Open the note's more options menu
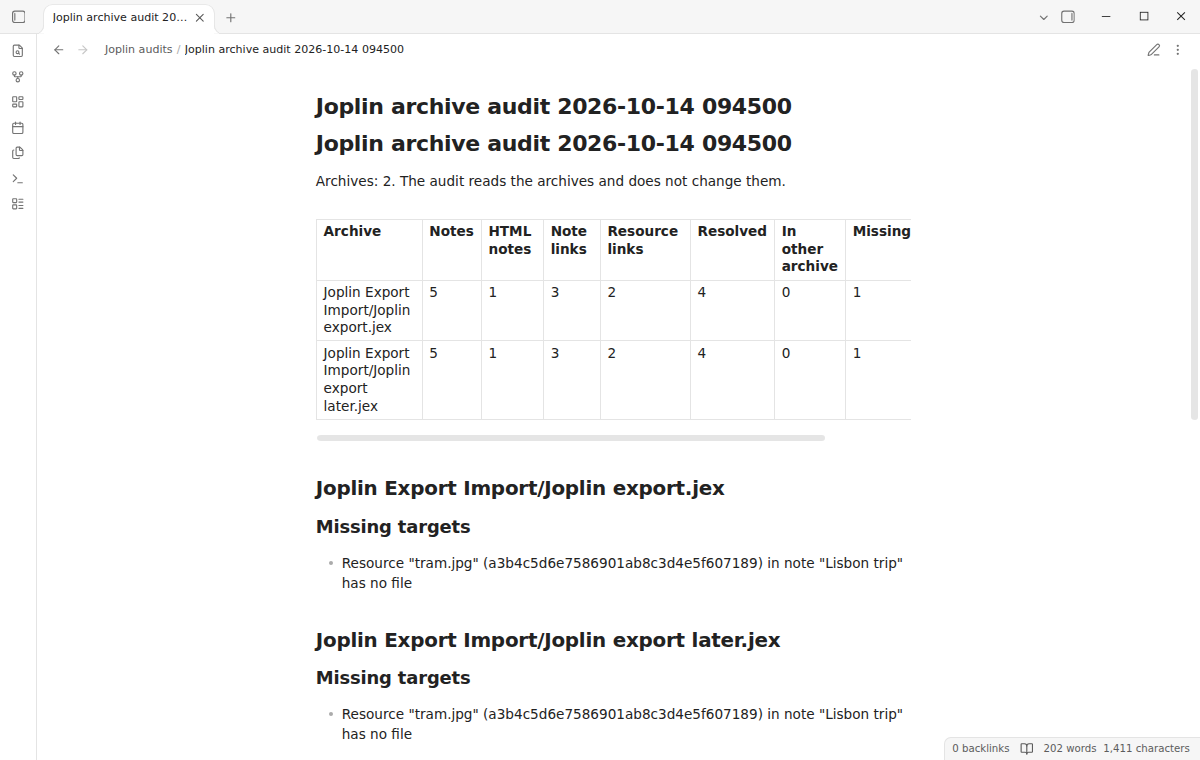1200x760 pixels. [1179, 49]
